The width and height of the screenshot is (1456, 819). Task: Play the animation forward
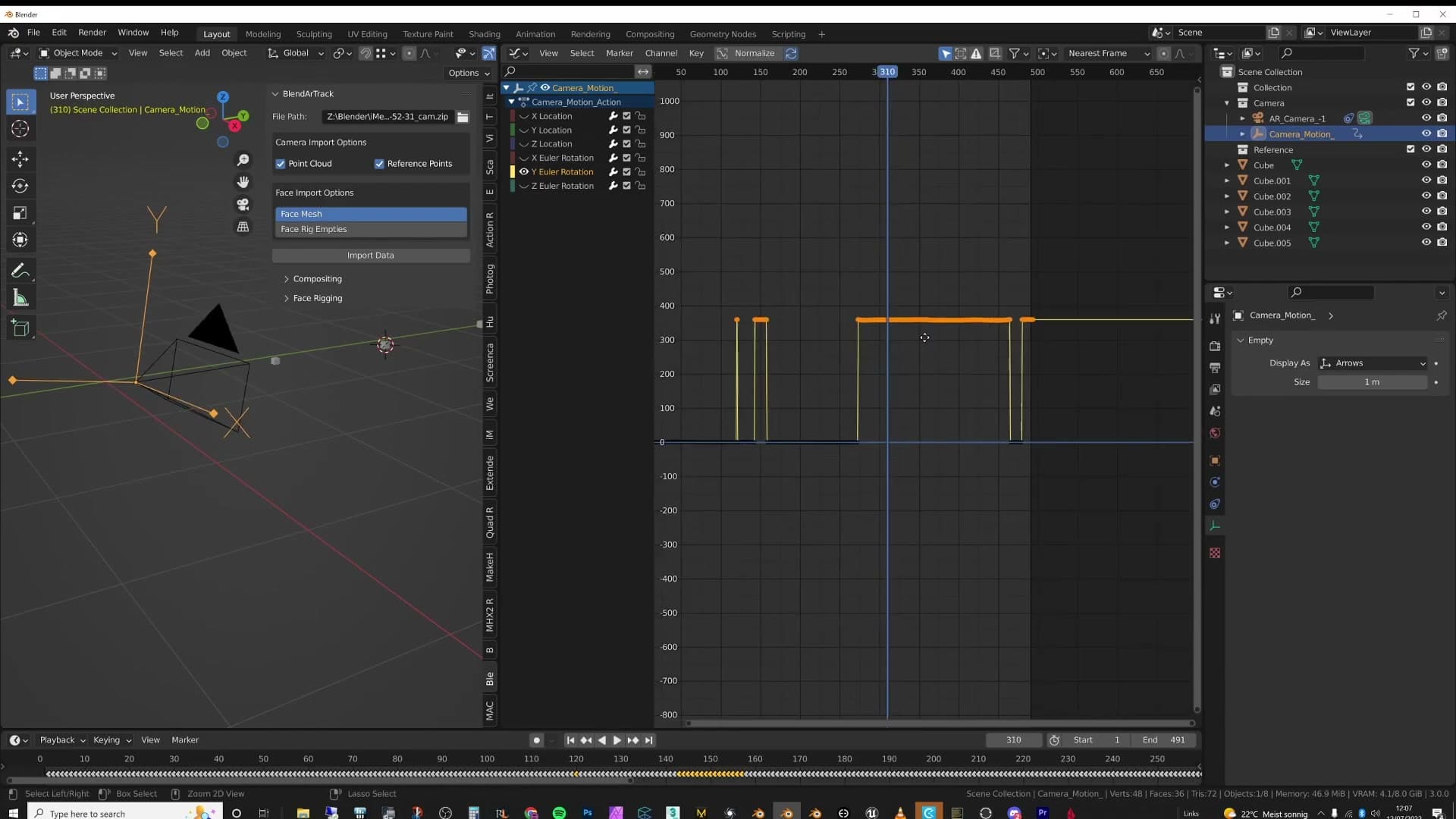click(x=617, y=741)
